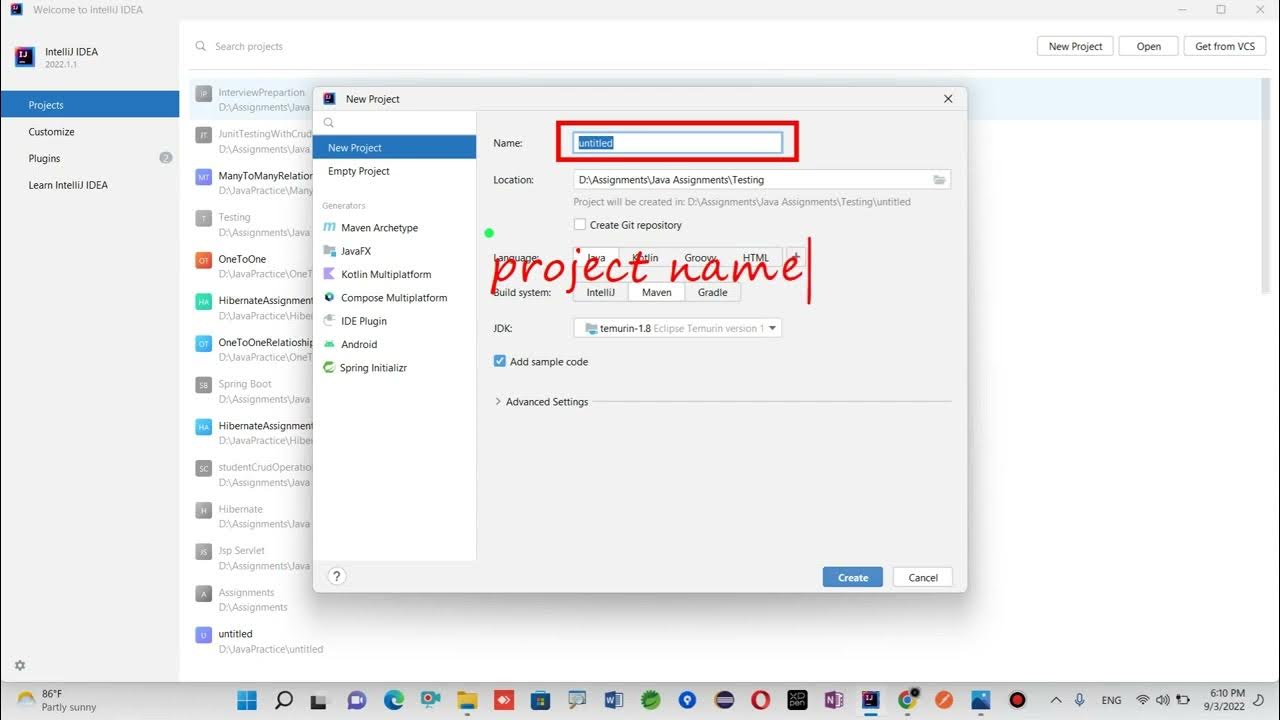Open File Explorer from taskbar
The width and height of the screenshot is (1280, 720).
click(x=467, y=700)
